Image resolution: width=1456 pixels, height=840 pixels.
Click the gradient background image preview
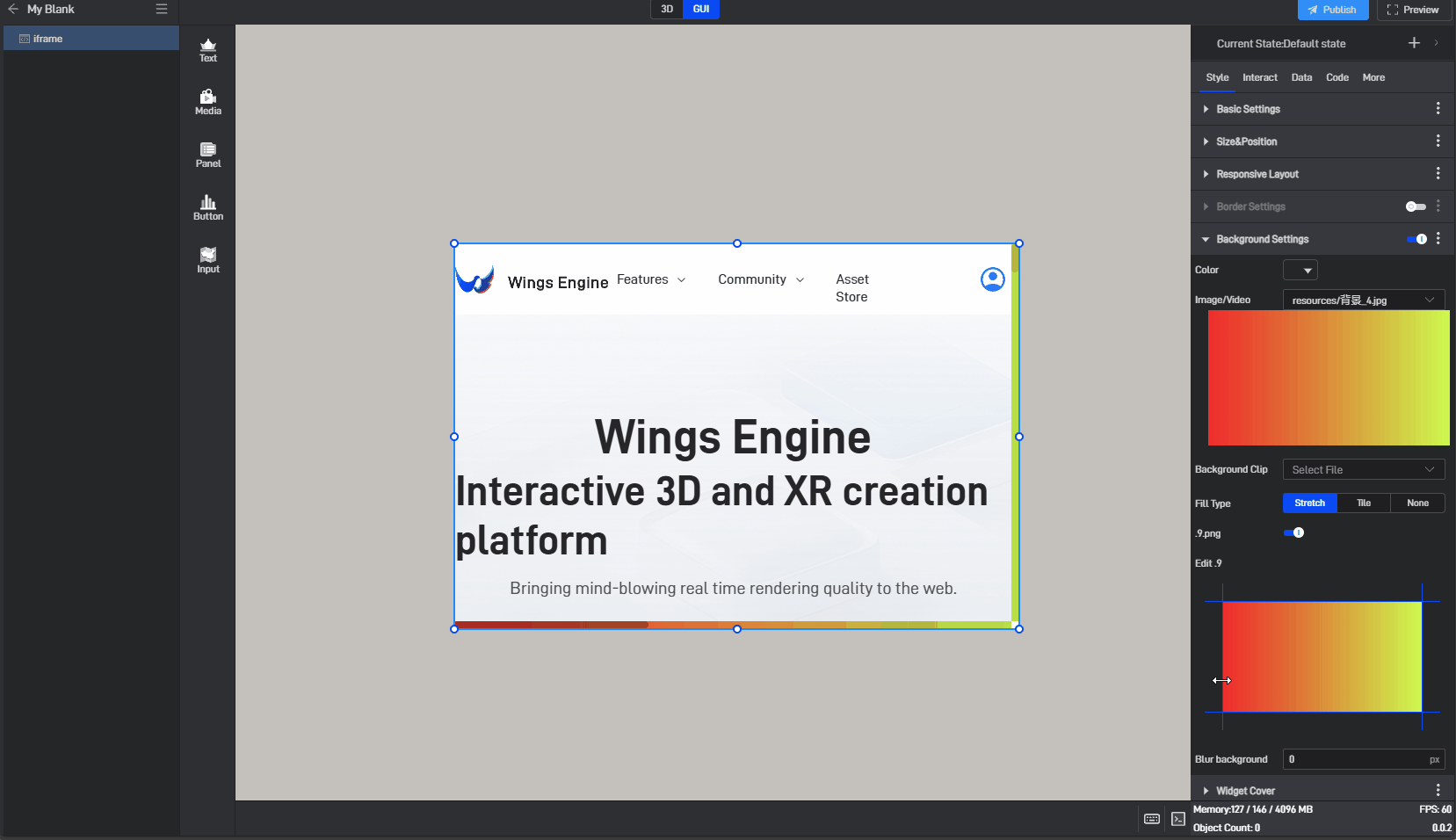coord(1329,378)
